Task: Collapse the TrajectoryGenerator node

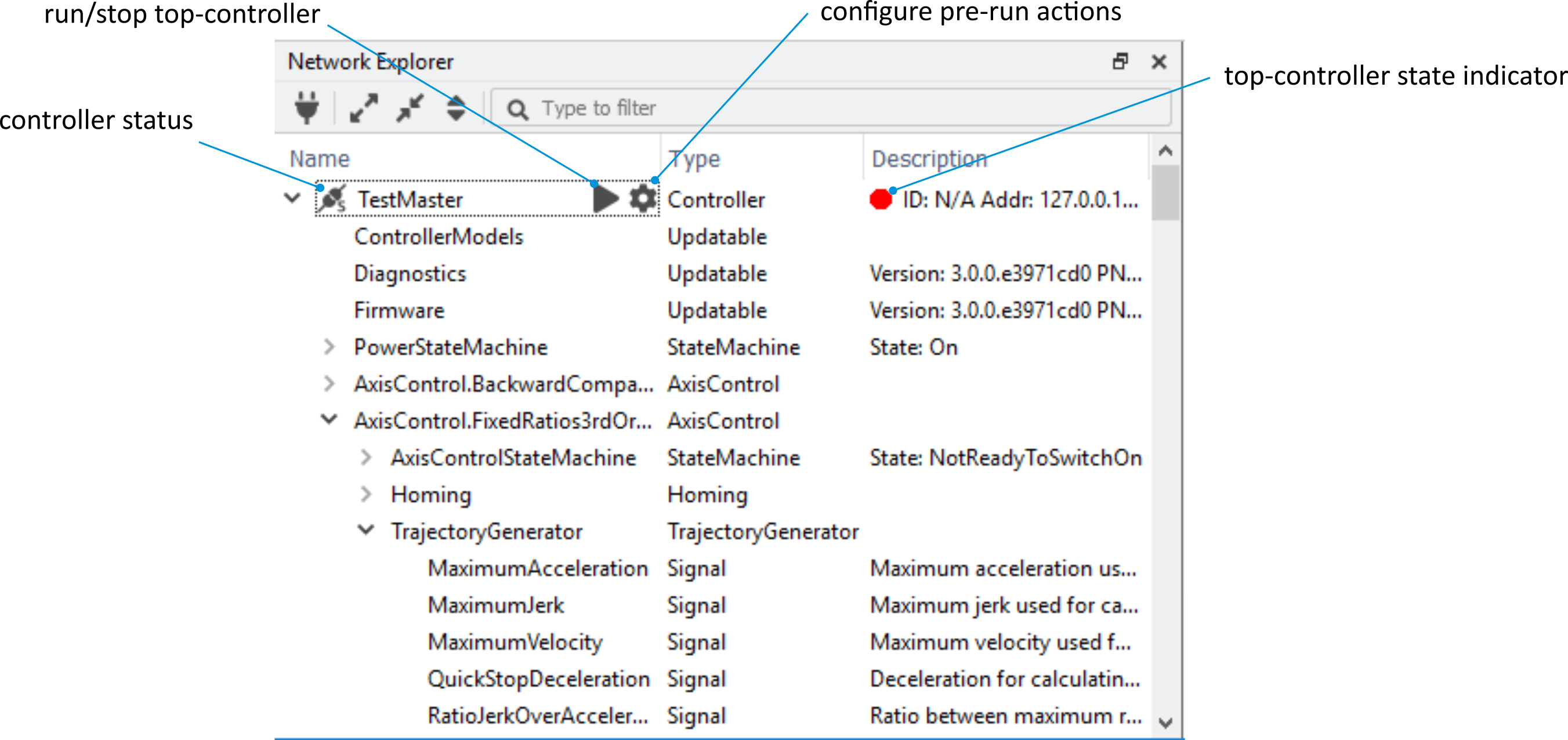Action: [366, 530]
